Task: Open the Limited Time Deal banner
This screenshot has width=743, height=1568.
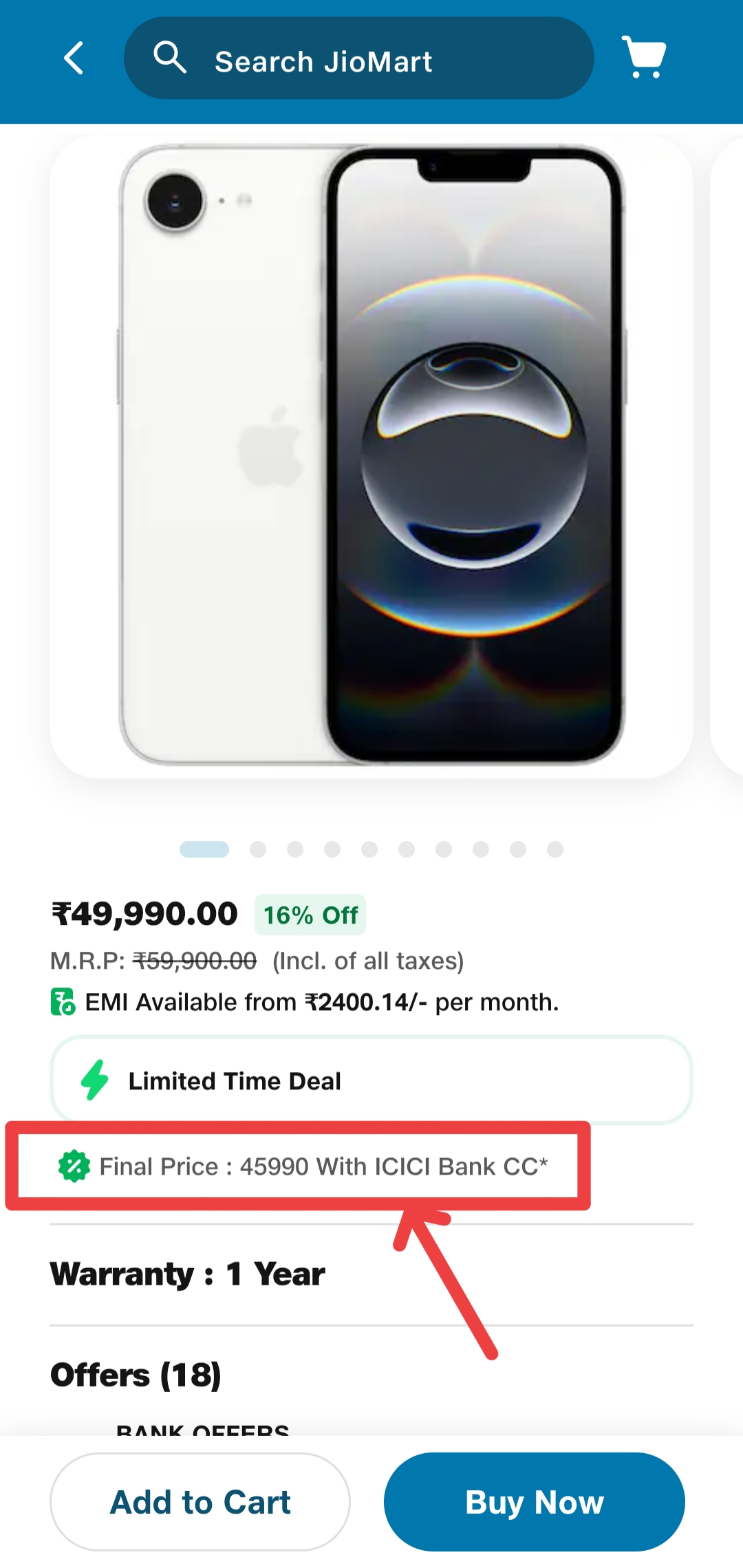Action: [x=371, y=1080]
